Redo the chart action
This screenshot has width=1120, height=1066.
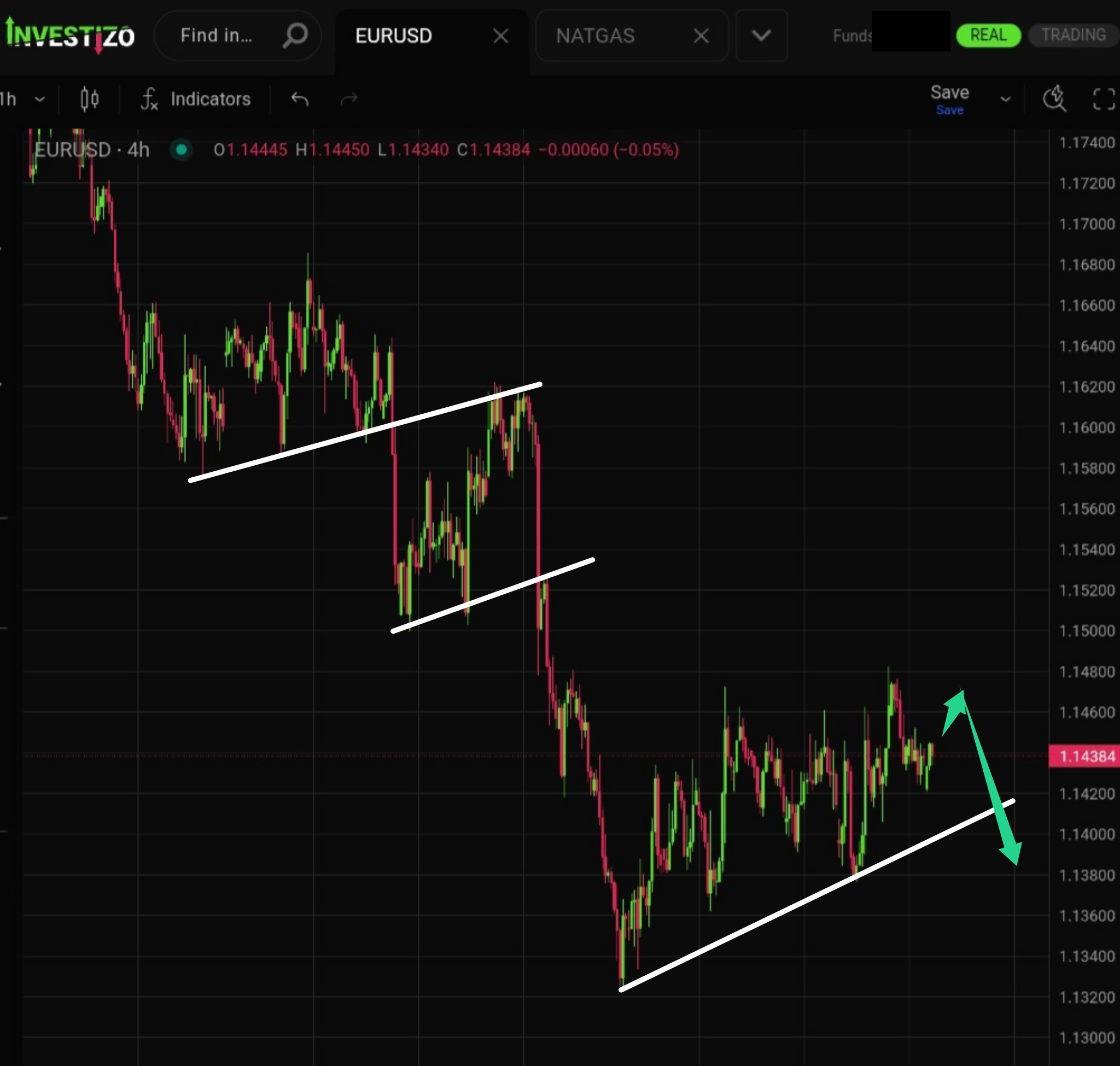[348, 99]
